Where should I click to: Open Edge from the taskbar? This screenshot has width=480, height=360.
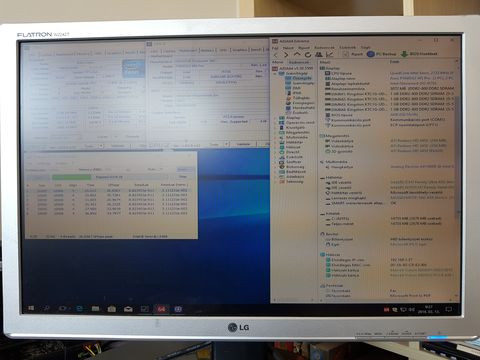(x=79, y=309)
